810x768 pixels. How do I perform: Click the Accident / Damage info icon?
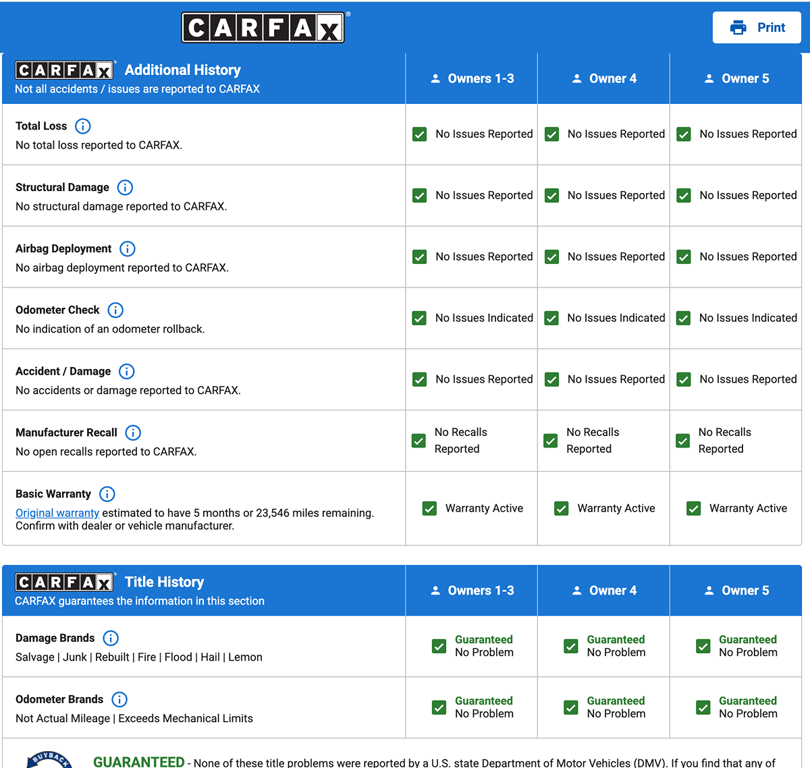tap(126, 371)
